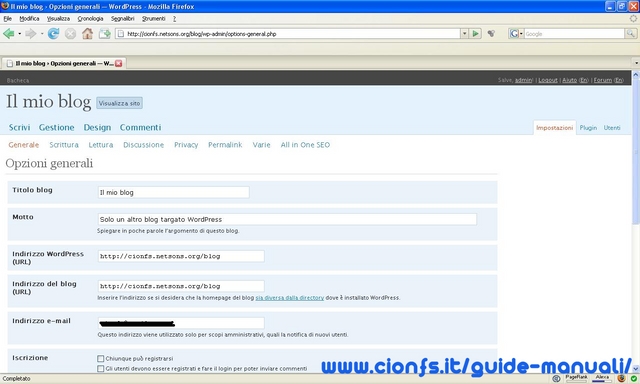
Task: Click the Bacheca link
Action: point(18,80)
